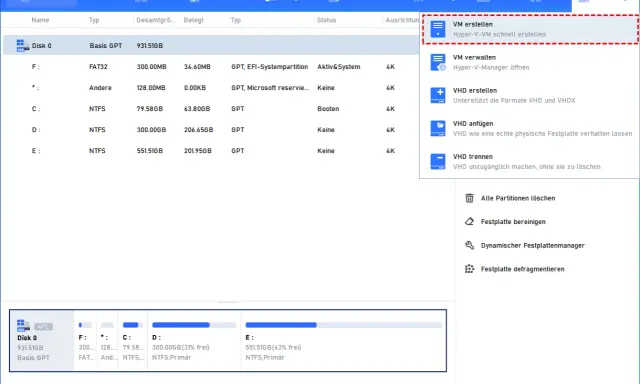The image size is (640, 384).
Task: Click the VHD anfügen icon
Action: click(x=438, y=129)
